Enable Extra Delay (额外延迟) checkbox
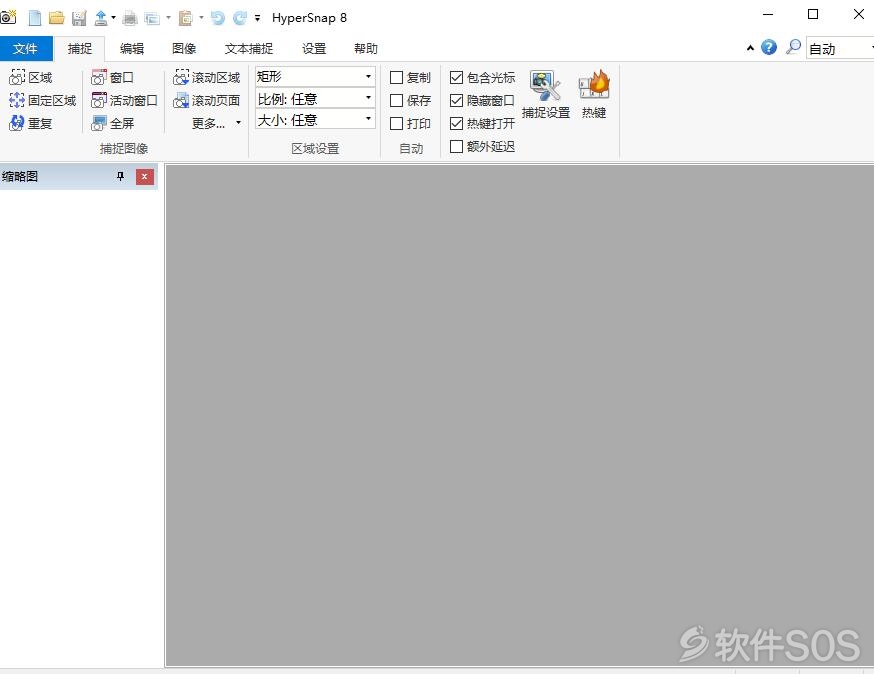 coord(457,146)
